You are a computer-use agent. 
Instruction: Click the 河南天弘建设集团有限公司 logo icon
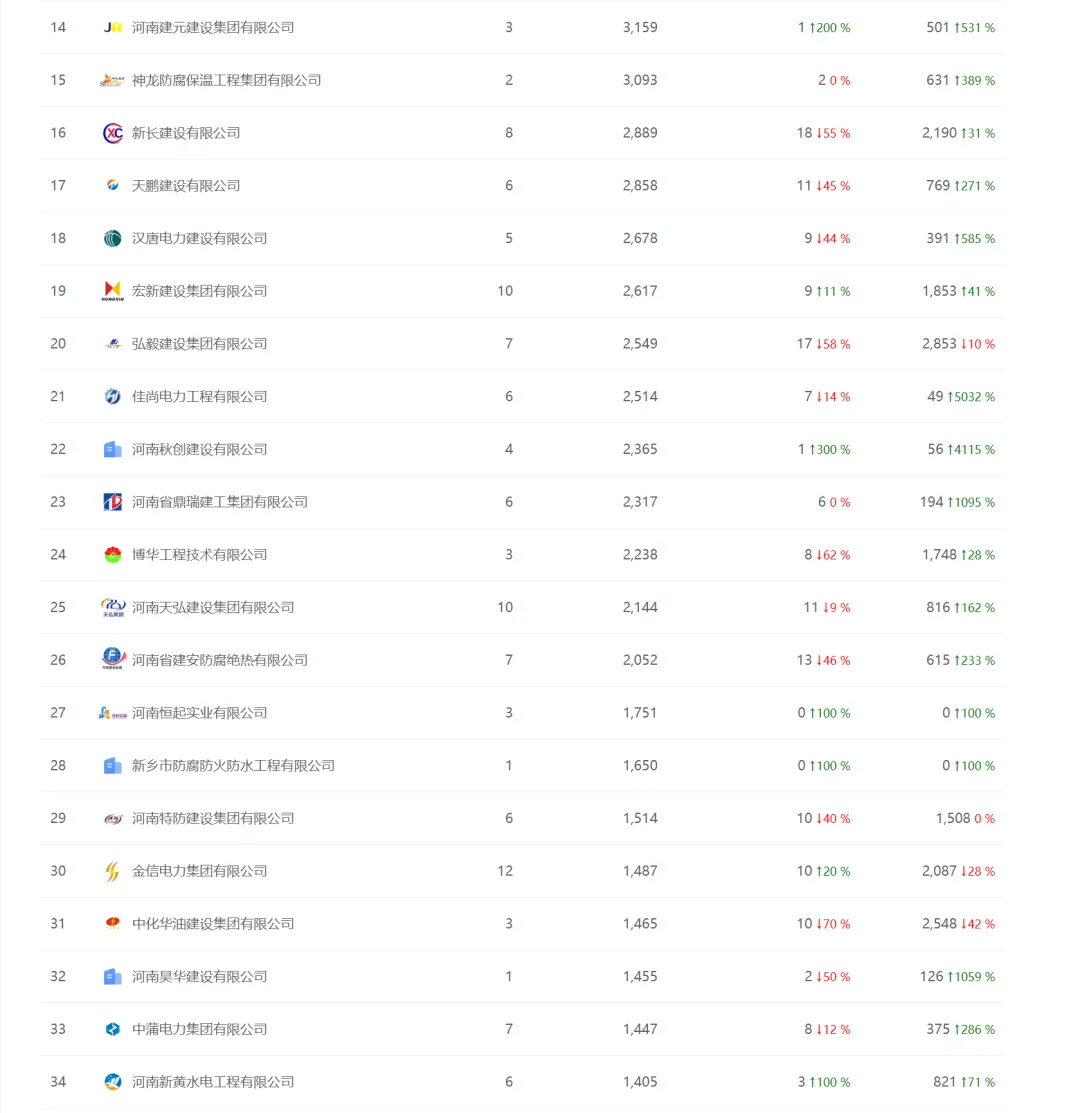click(113, 608)
